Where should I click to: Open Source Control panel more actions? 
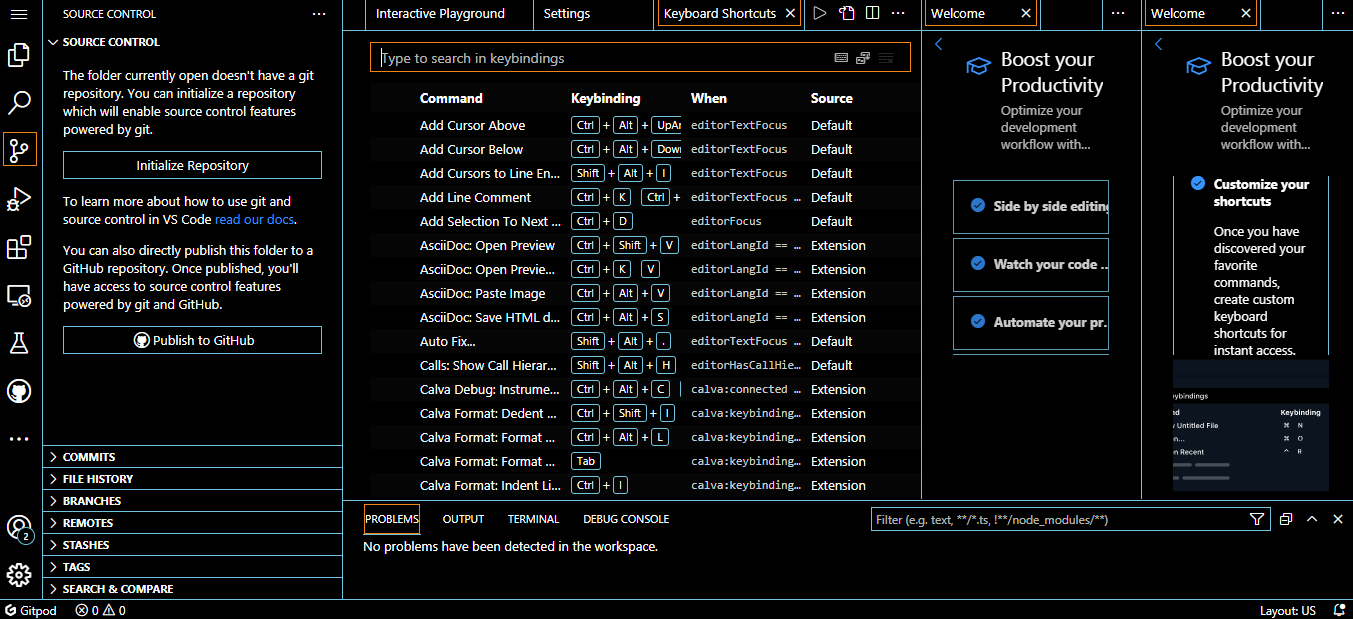(x=319, y=14)
